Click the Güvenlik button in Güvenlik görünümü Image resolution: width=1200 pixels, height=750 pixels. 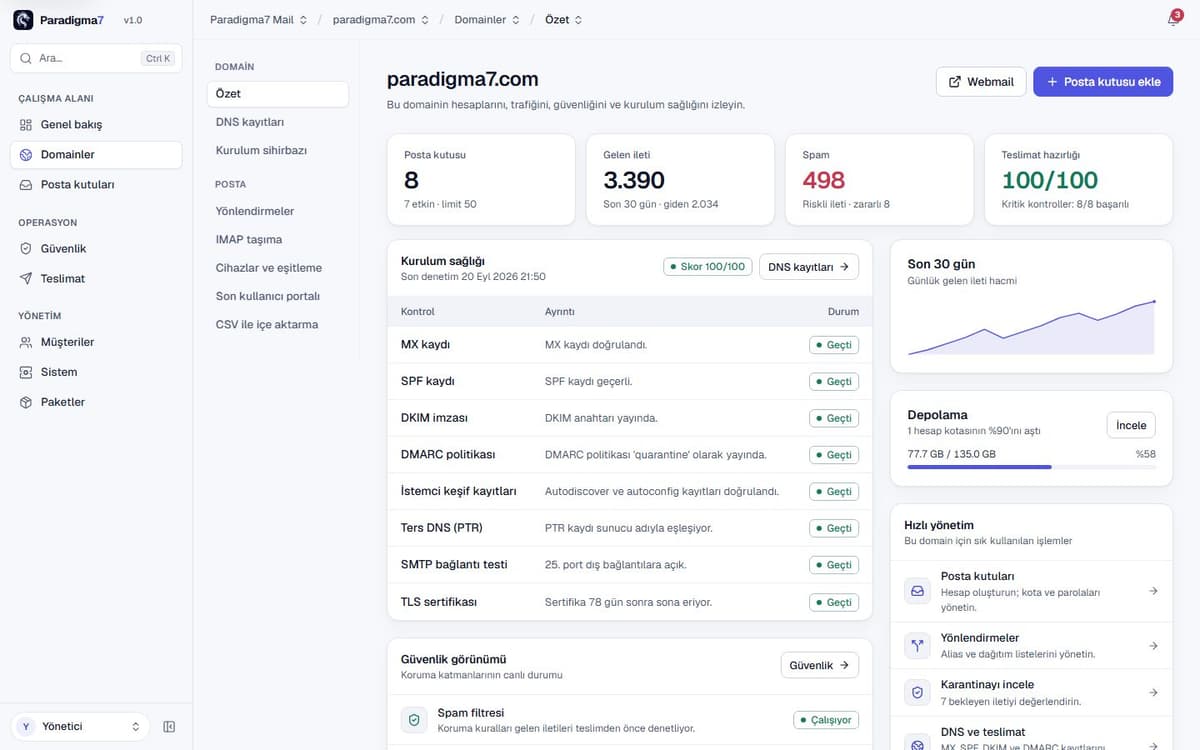pyautogui.click(x=819, y=665)
